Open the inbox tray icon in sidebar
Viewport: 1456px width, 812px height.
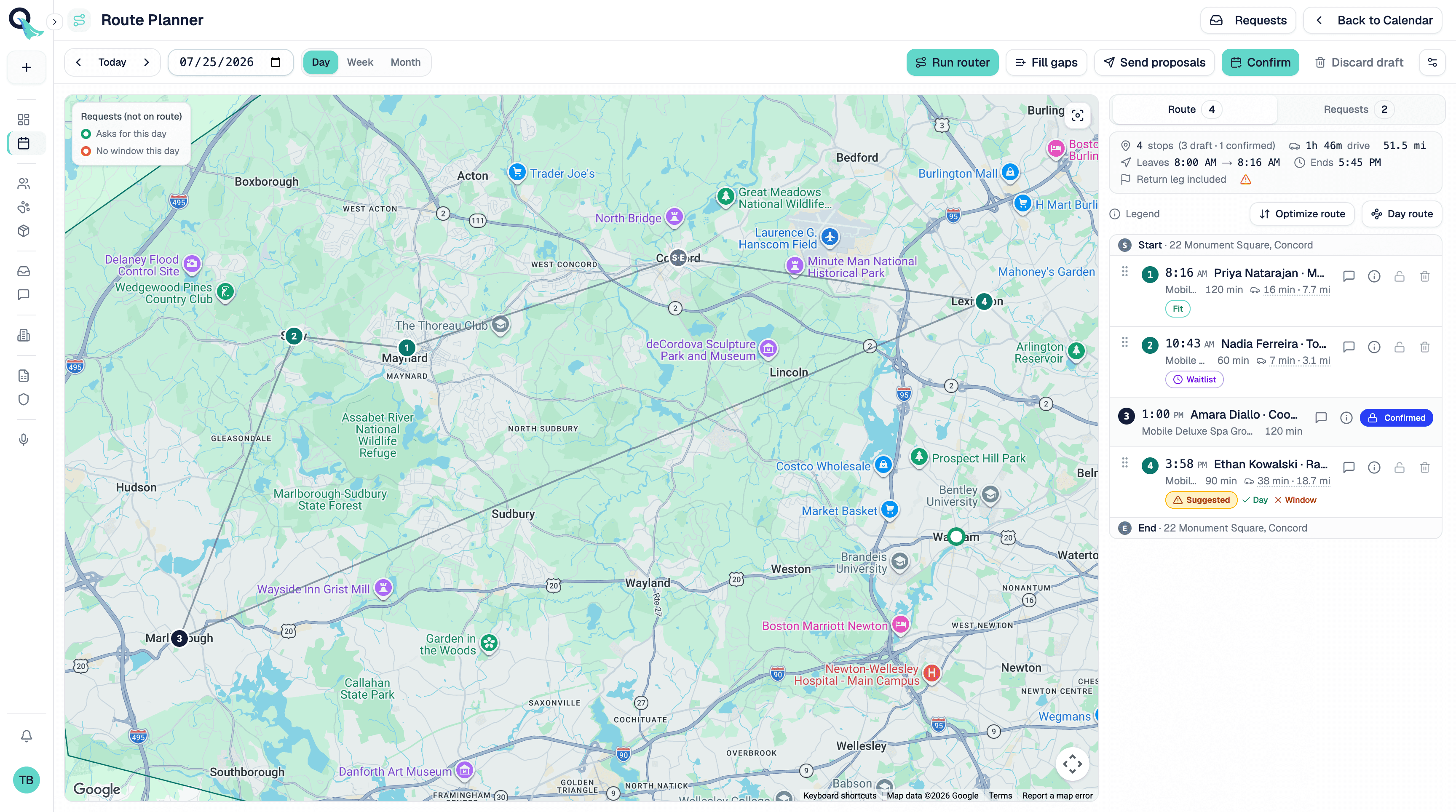tap(24, 271)
